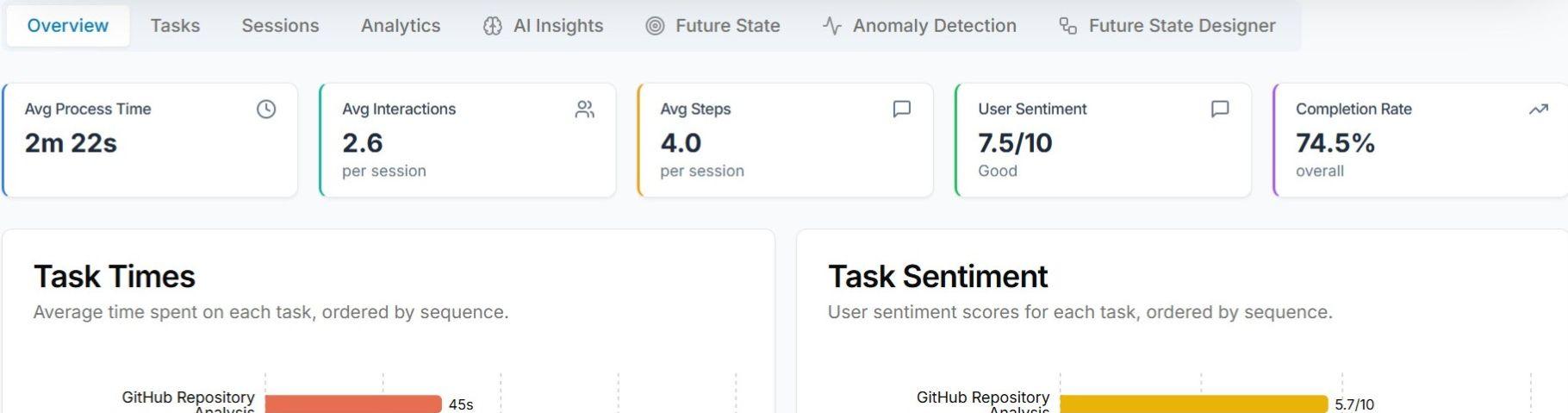Click the pulse icon beside Anomaly Detection

pyautogui.click(x=831, y=26)
